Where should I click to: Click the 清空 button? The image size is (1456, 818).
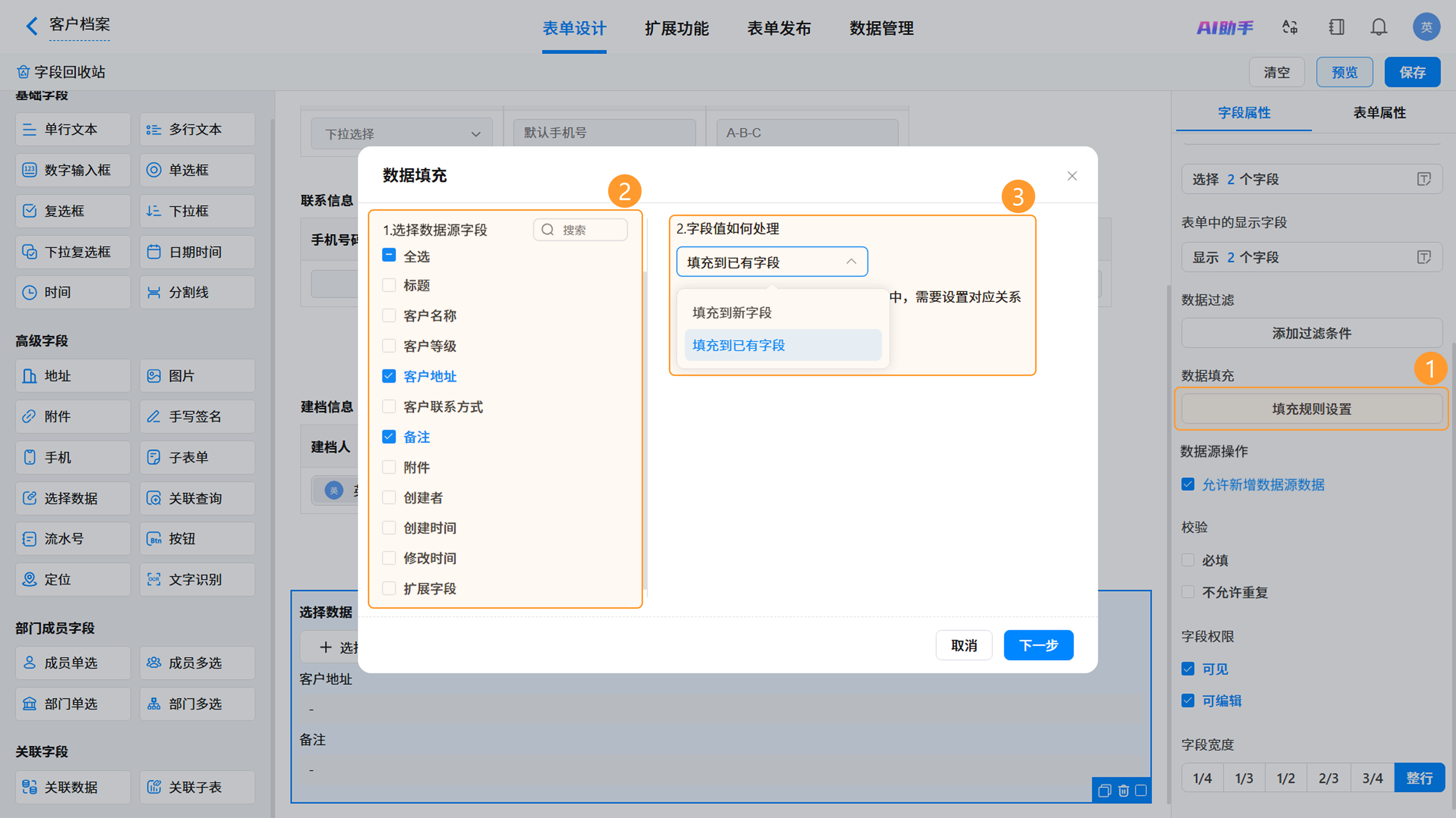[1276, 72]
